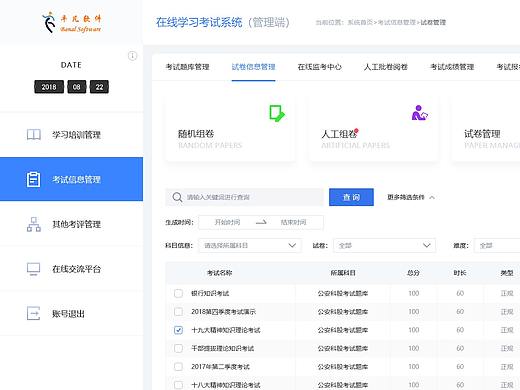Viewport: 520px width, 390px height.
Task: Click exam name 银行知识考试
Action: [210, 293]
